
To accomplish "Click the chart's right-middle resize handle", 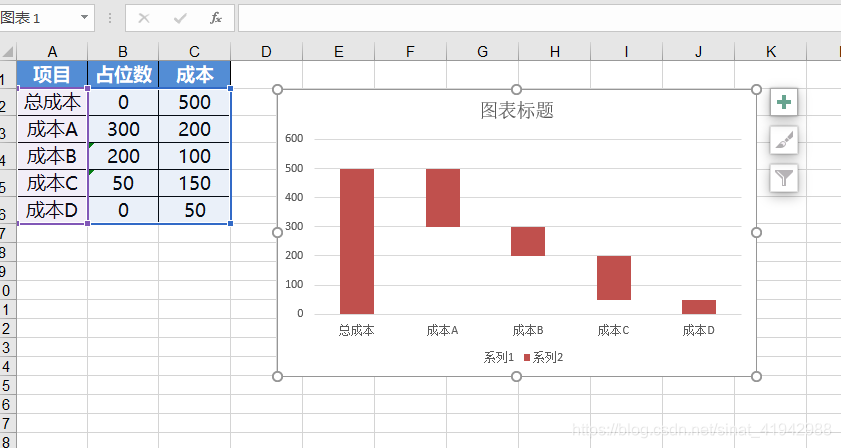I will 756,232.
